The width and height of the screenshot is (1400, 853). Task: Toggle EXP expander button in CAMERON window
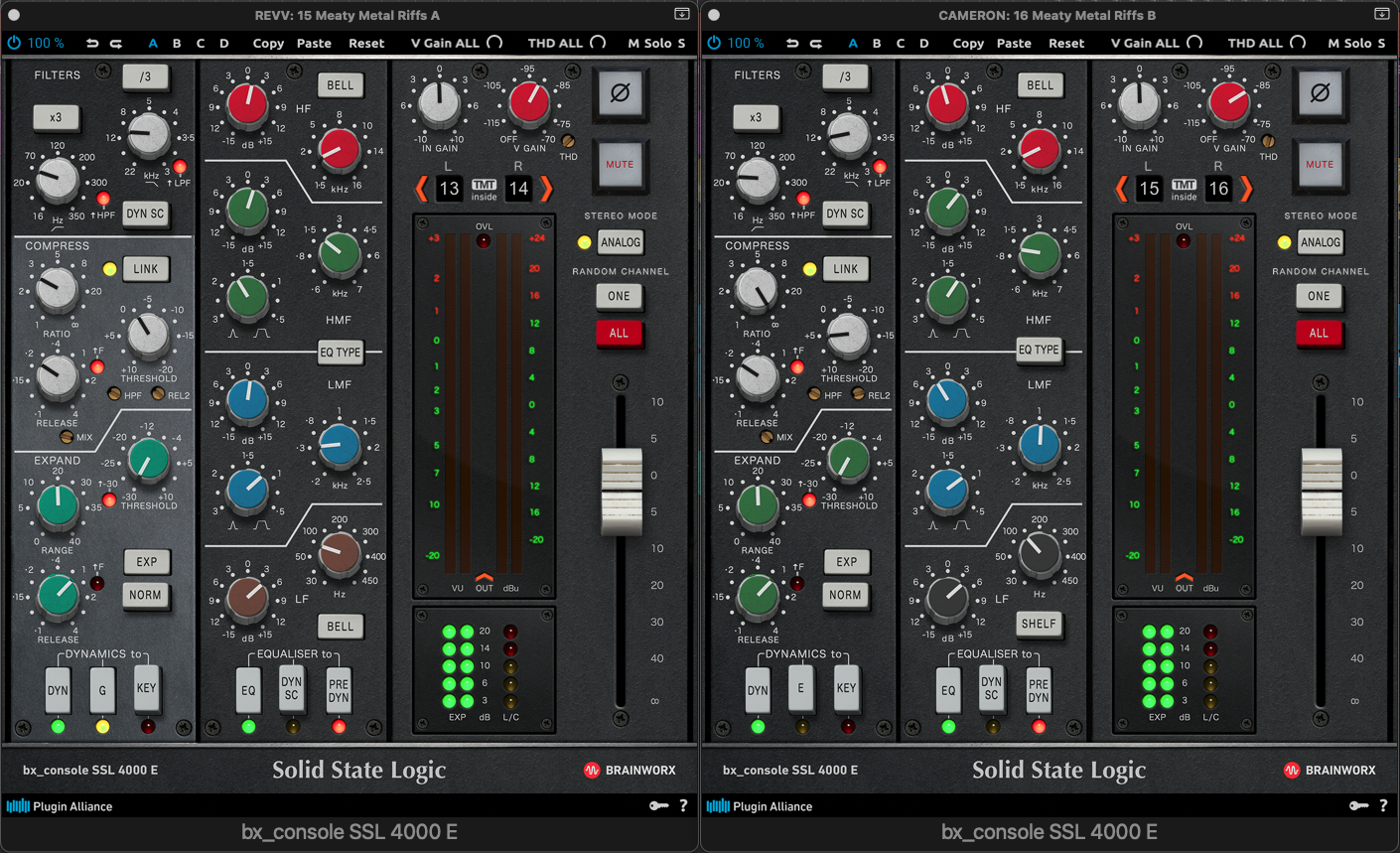point(846,562)
